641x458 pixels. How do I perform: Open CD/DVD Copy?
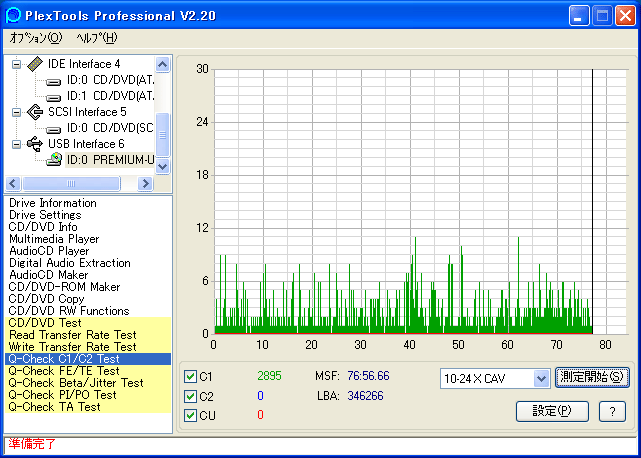(x=46, y=299)
